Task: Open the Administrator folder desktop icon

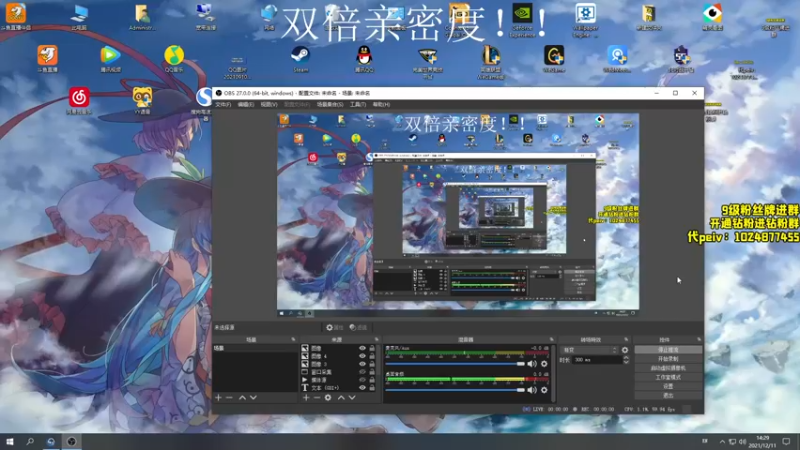Action: pos(142,17)
